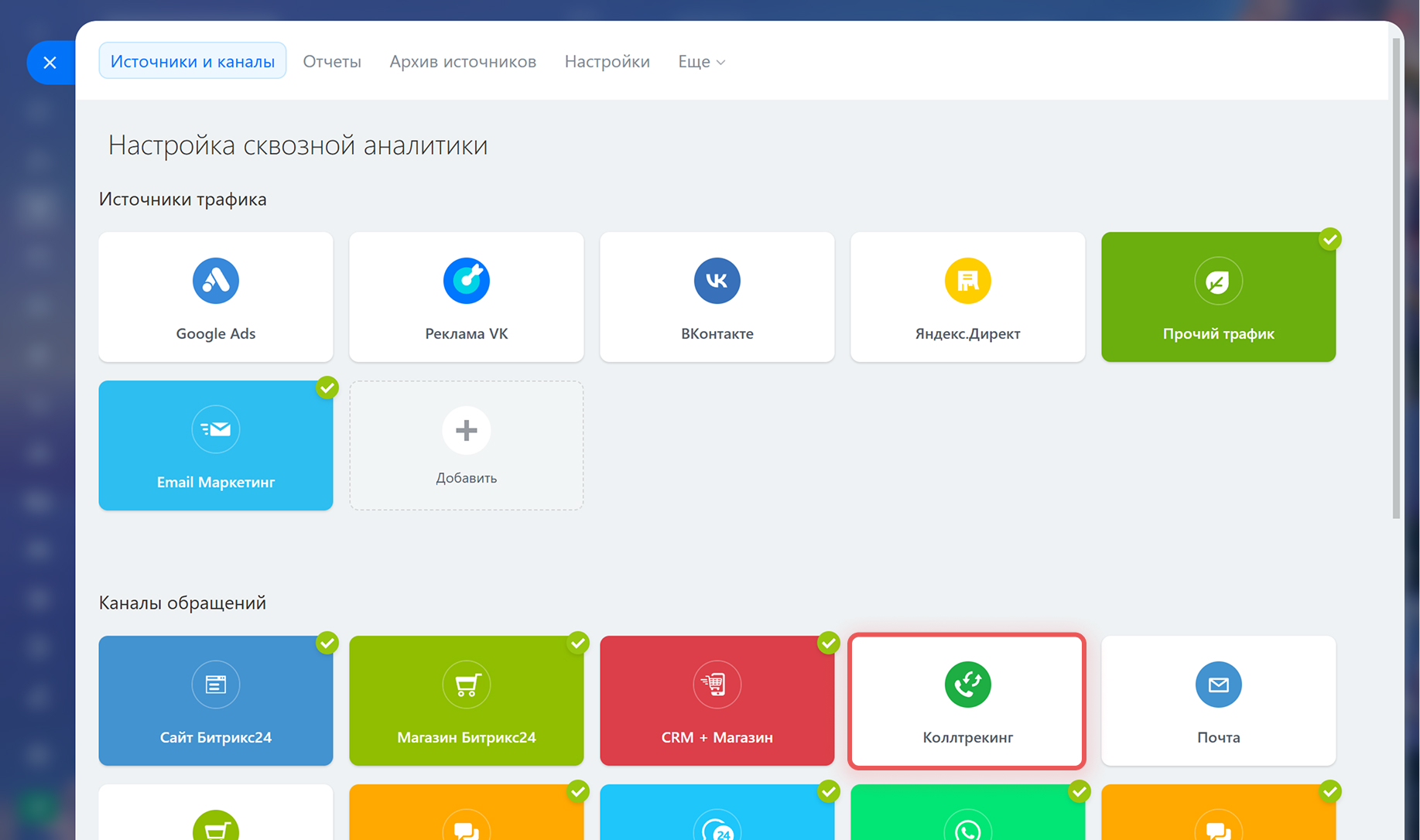
Task: Click the Прочий трафик leaf icon
Action: tap(1219, 281)
